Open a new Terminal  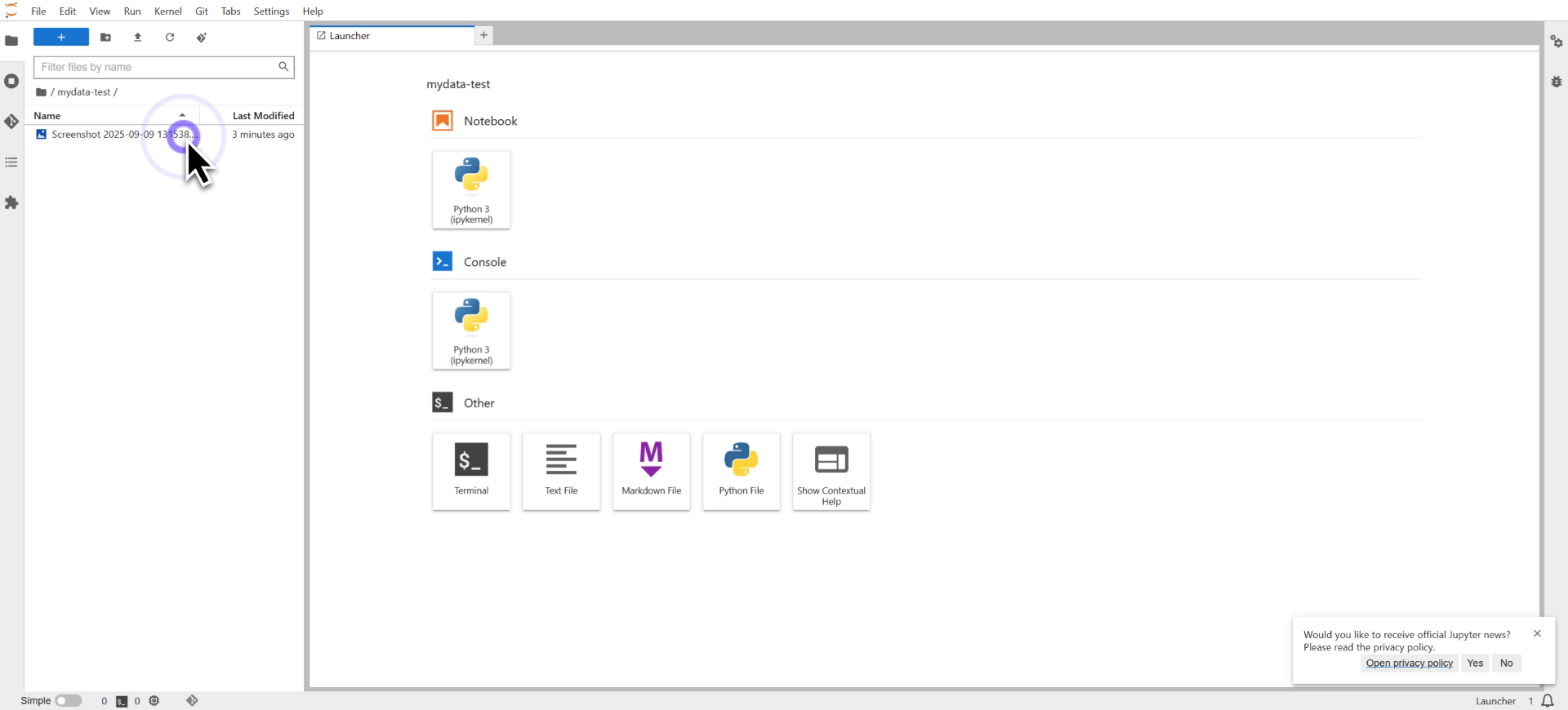coord(471,472)
